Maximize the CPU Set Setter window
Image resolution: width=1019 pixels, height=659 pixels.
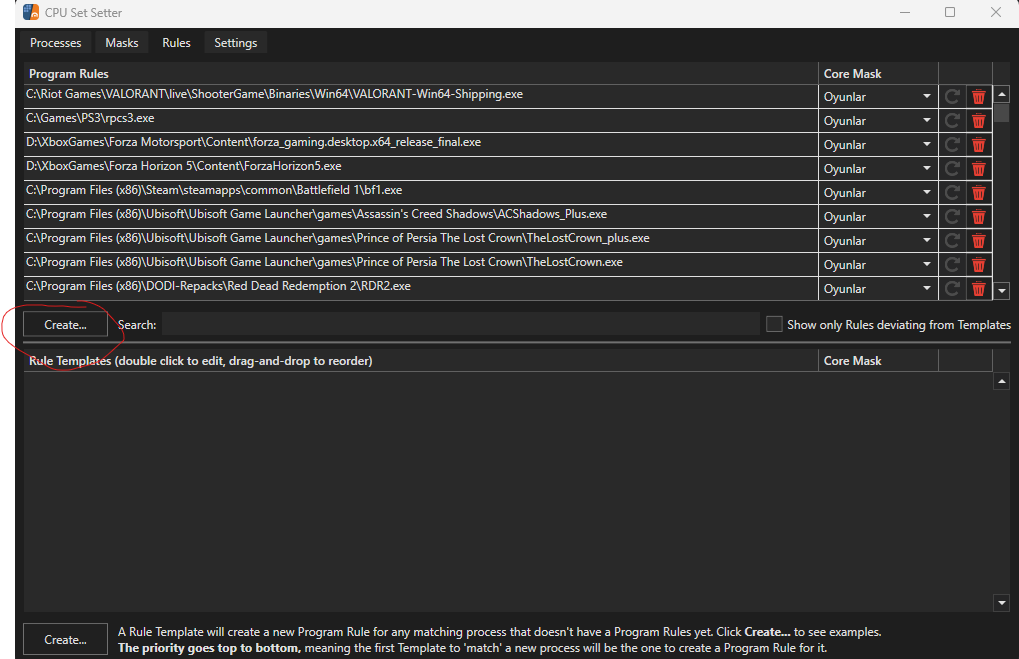click(949, 12)
